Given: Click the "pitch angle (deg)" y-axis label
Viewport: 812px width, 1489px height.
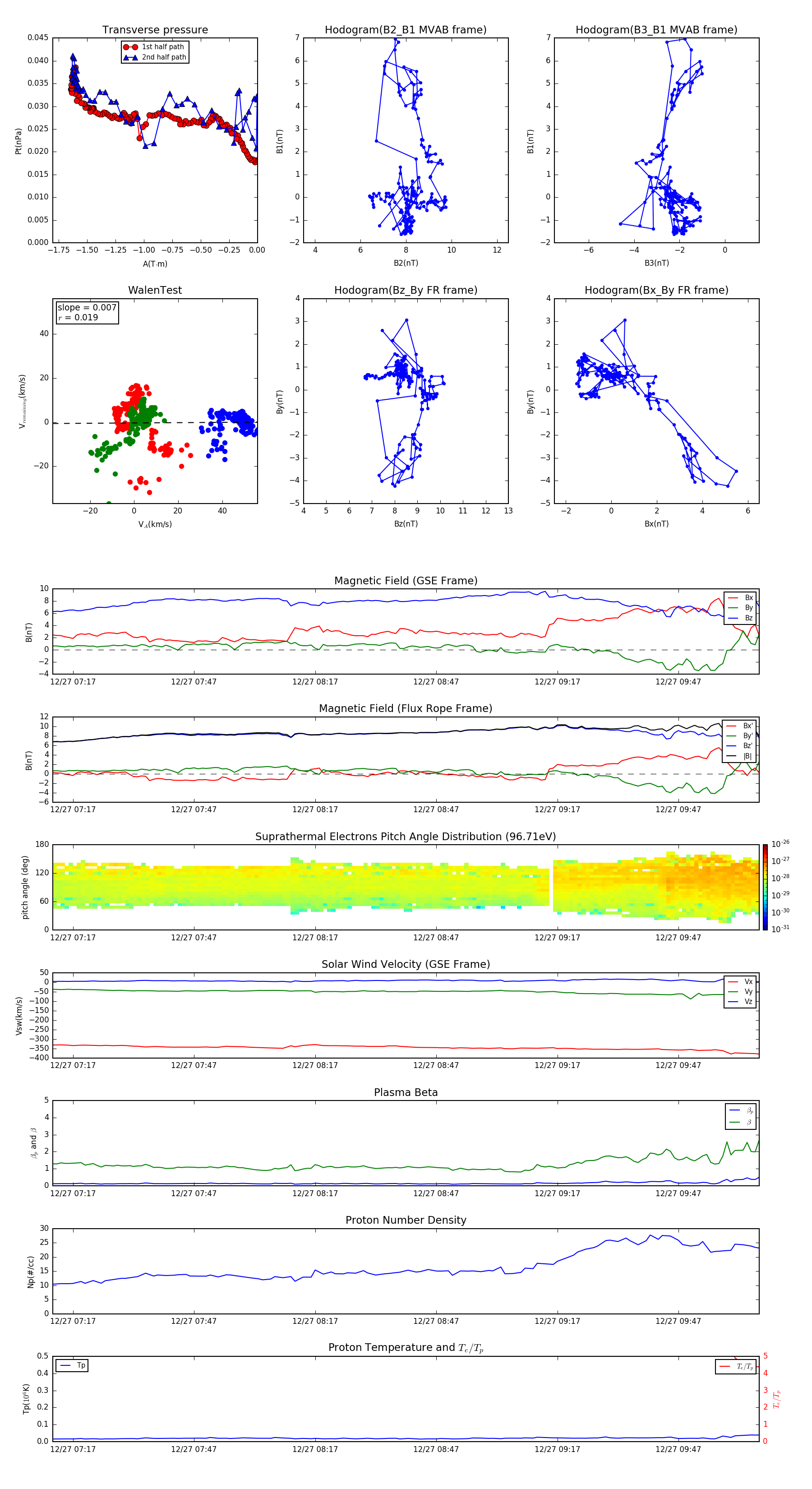Looking at the screenshot, I should coord(25,887).
